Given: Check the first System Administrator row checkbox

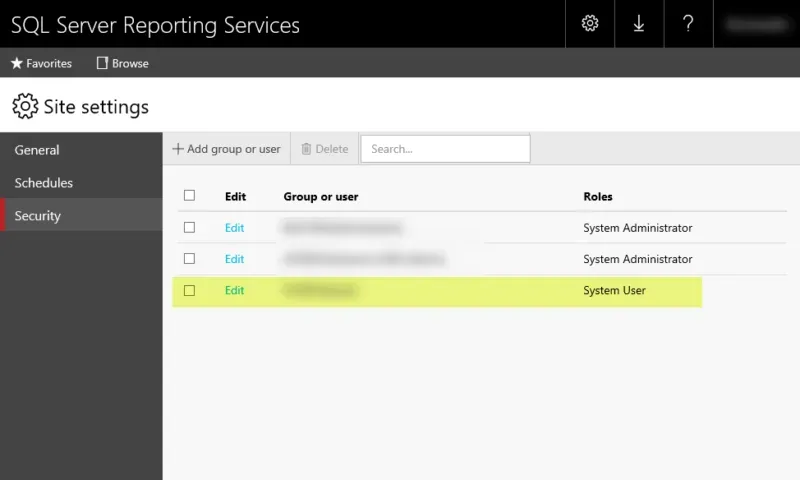Looking at the screenshot, I should (x=189, y=227).
